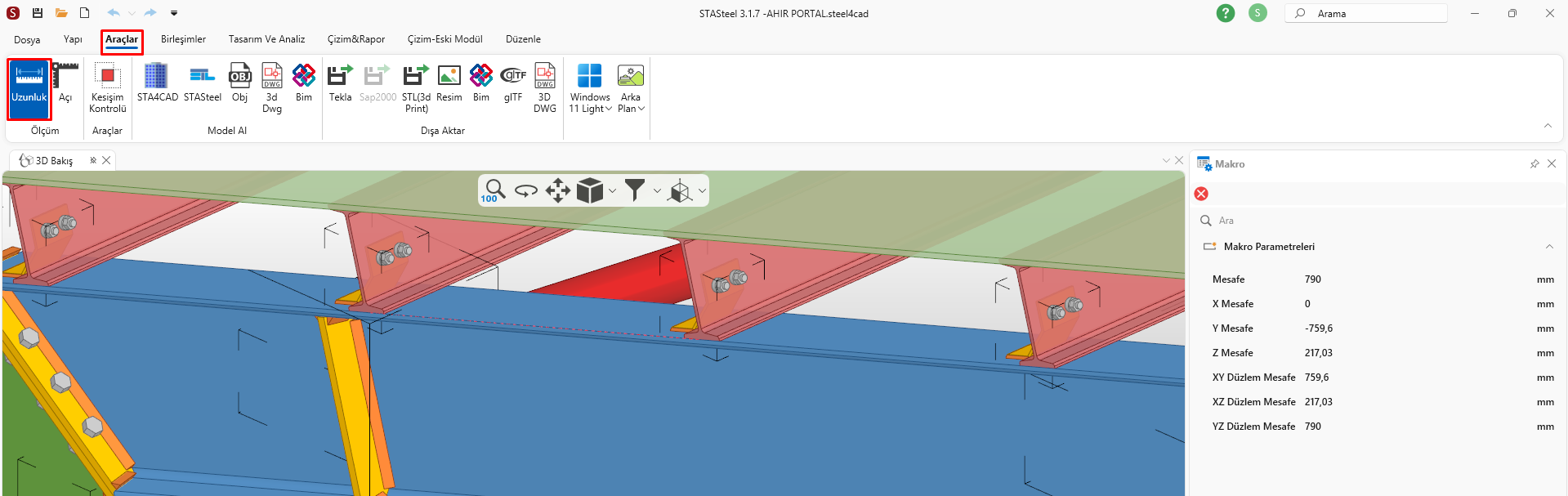Click the Açı angle measurement tool
This screenshot has width=1568, height=496.
point(65,85)
